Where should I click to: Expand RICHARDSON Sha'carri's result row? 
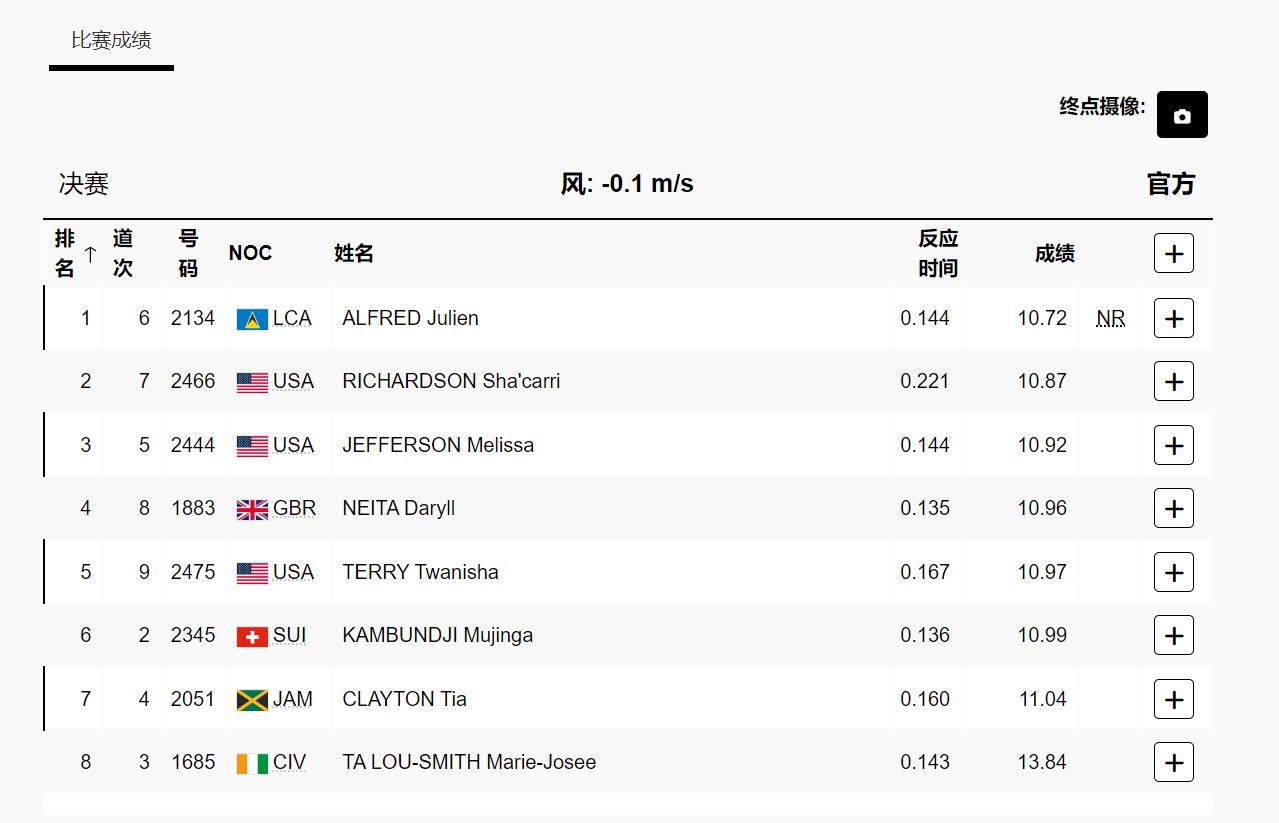click(x=1173, y=382)
